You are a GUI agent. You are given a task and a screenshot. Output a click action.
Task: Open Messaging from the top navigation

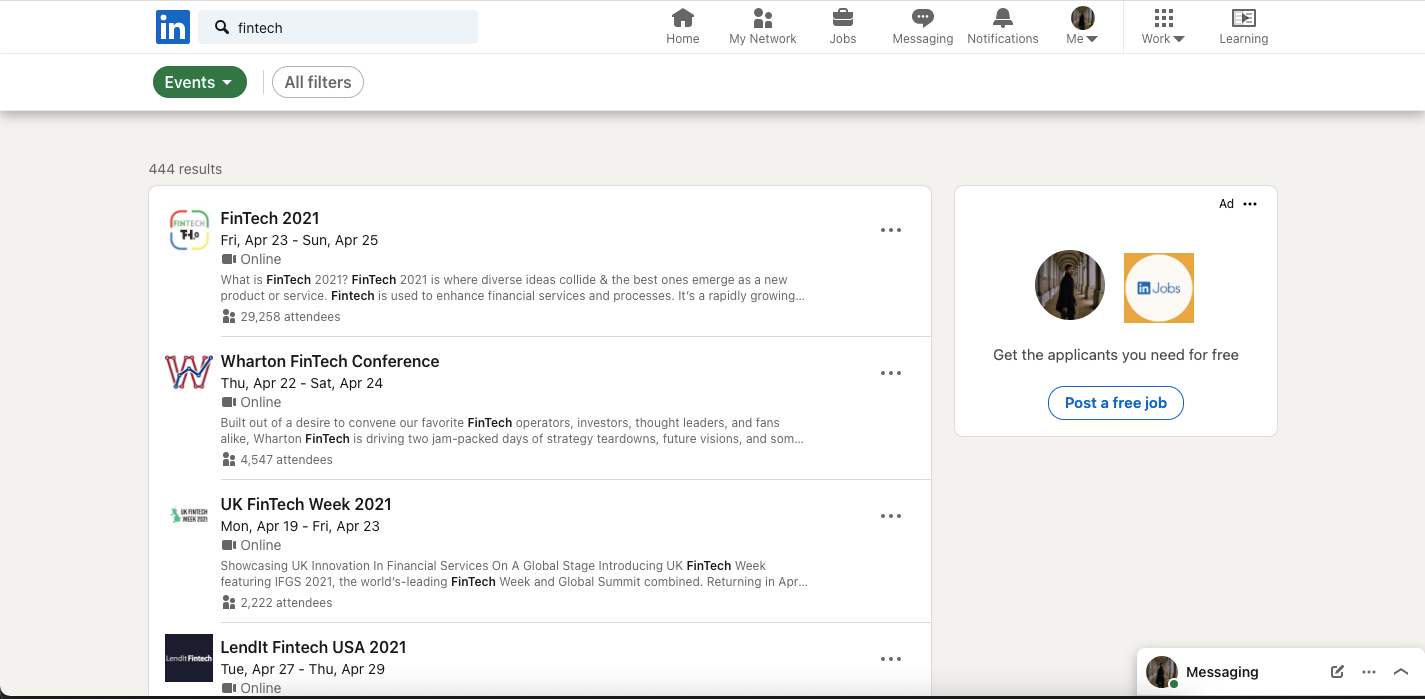[921, 27]
